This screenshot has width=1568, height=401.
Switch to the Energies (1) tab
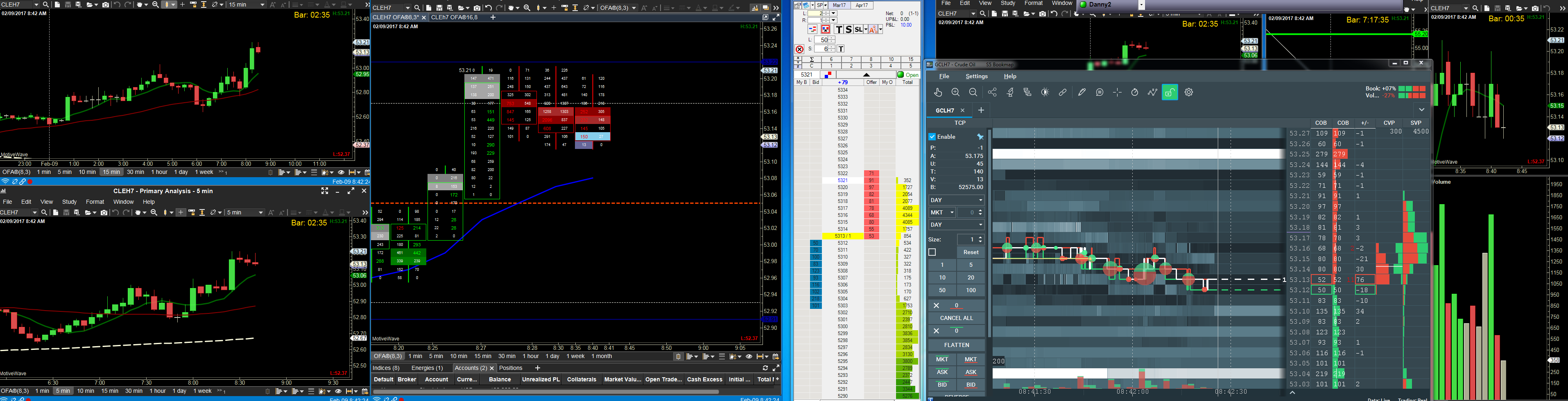(427, 368)
